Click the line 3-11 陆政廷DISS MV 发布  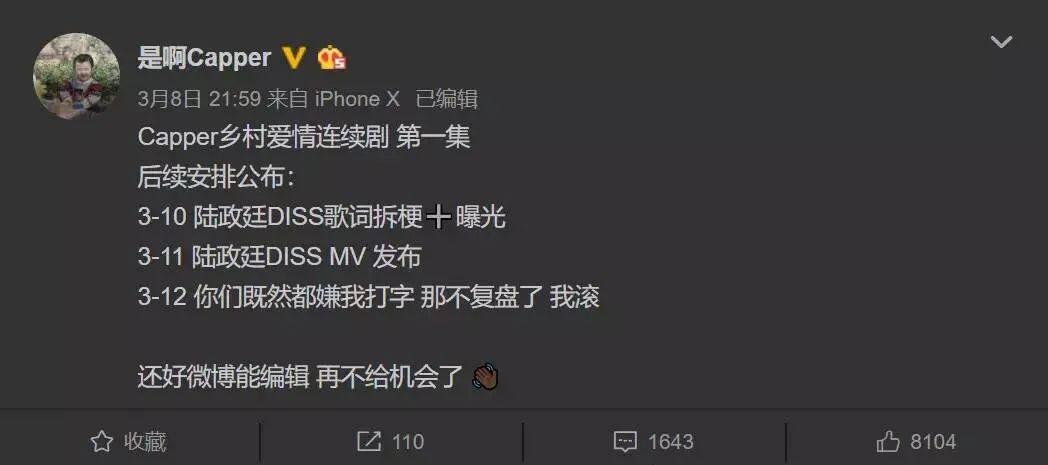279,257
